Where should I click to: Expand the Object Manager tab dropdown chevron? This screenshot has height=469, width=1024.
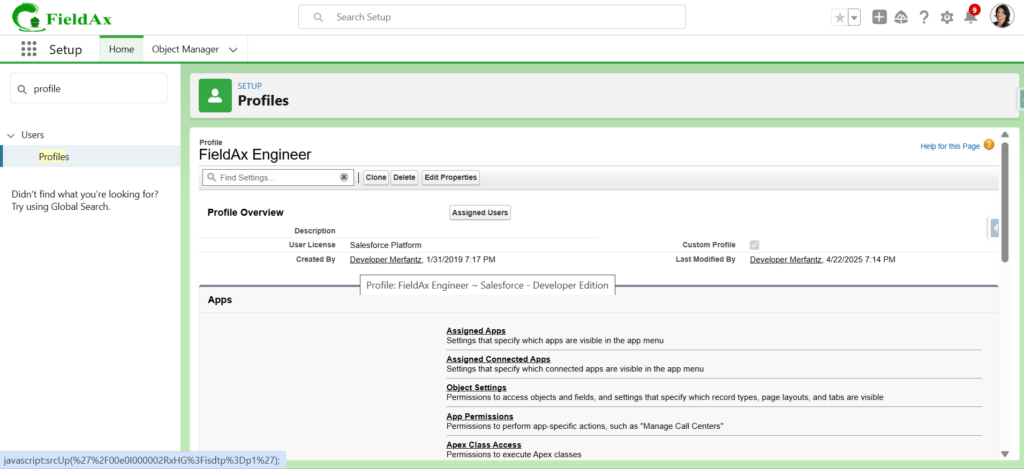click(234, 50)
